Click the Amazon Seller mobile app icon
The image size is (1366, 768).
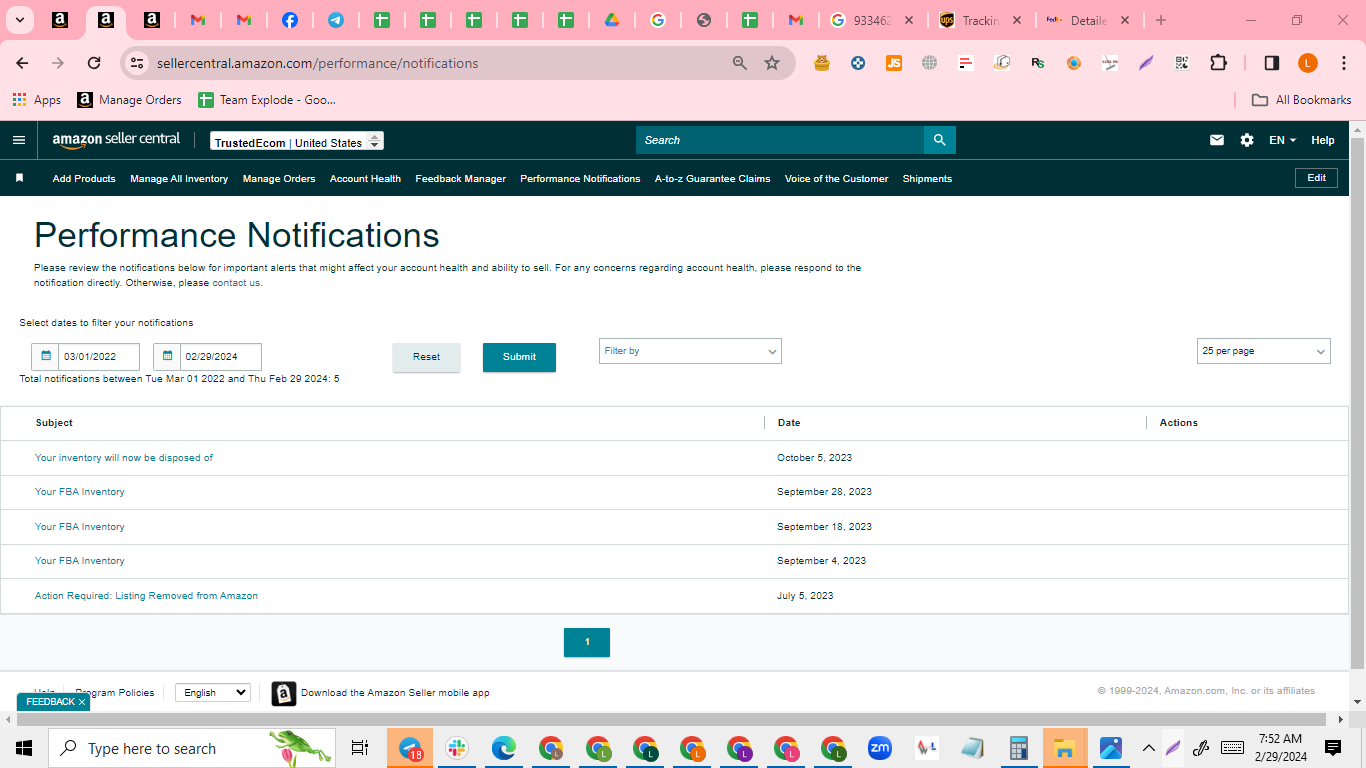[284, 693]
